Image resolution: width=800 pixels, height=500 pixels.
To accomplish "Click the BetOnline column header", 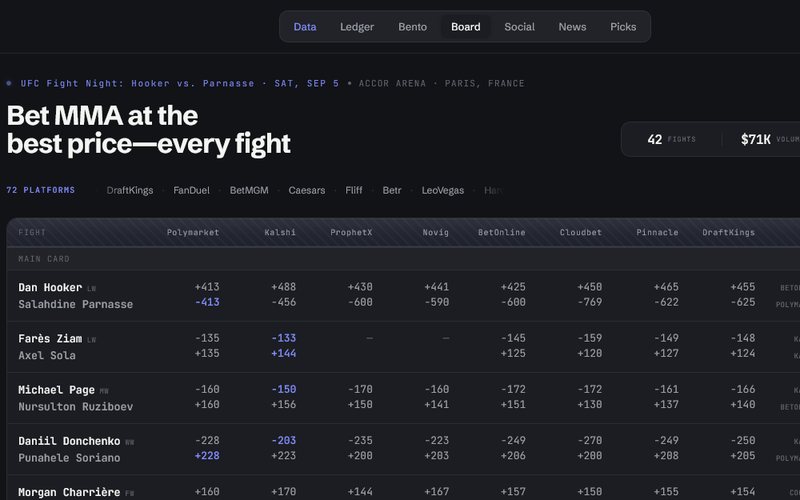I will point(502,233).
